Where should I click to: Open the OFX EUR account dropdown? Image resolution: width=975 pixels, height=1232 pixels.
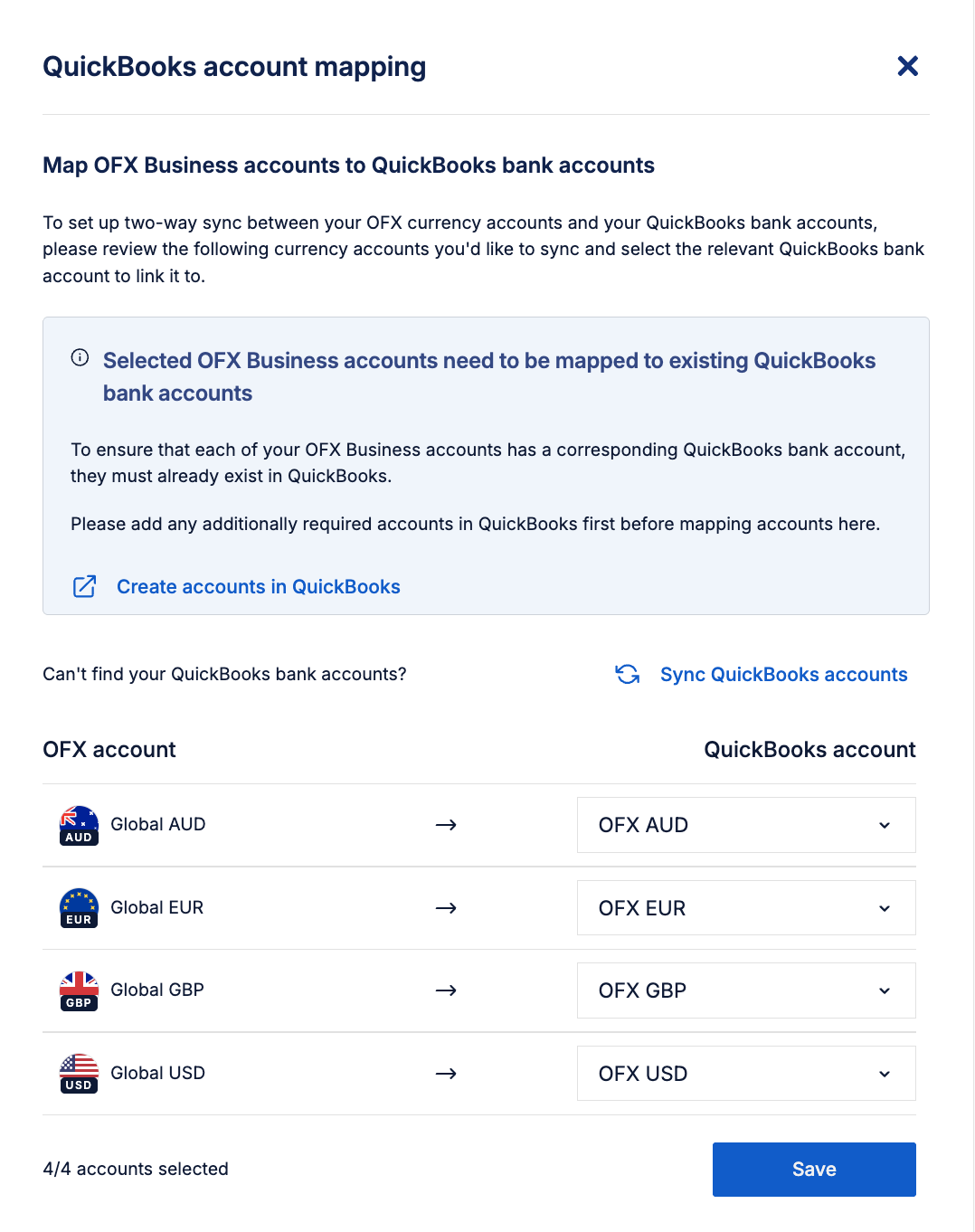point(746,907)
